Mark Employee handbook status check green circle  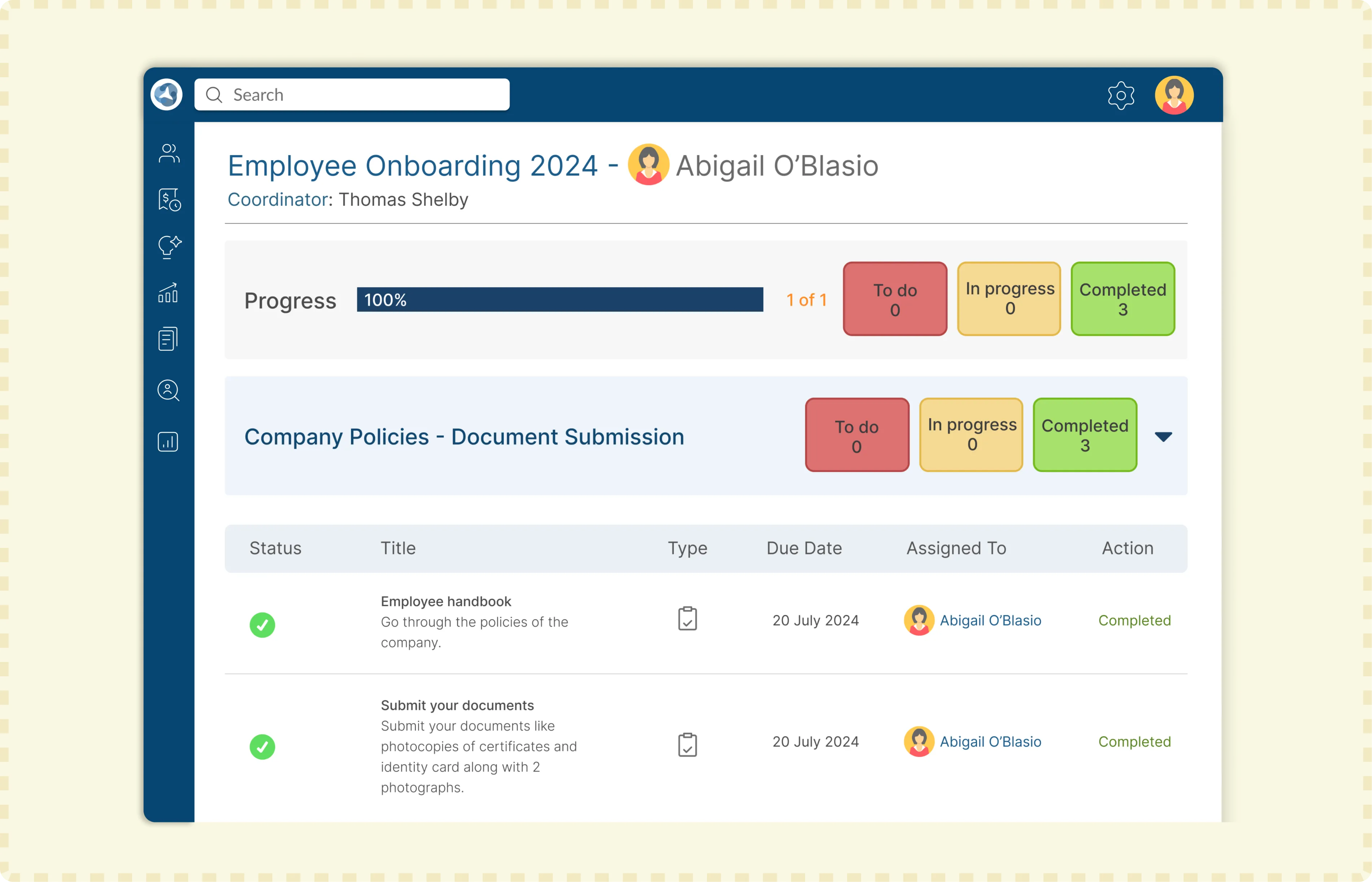(x=263, y=625)
